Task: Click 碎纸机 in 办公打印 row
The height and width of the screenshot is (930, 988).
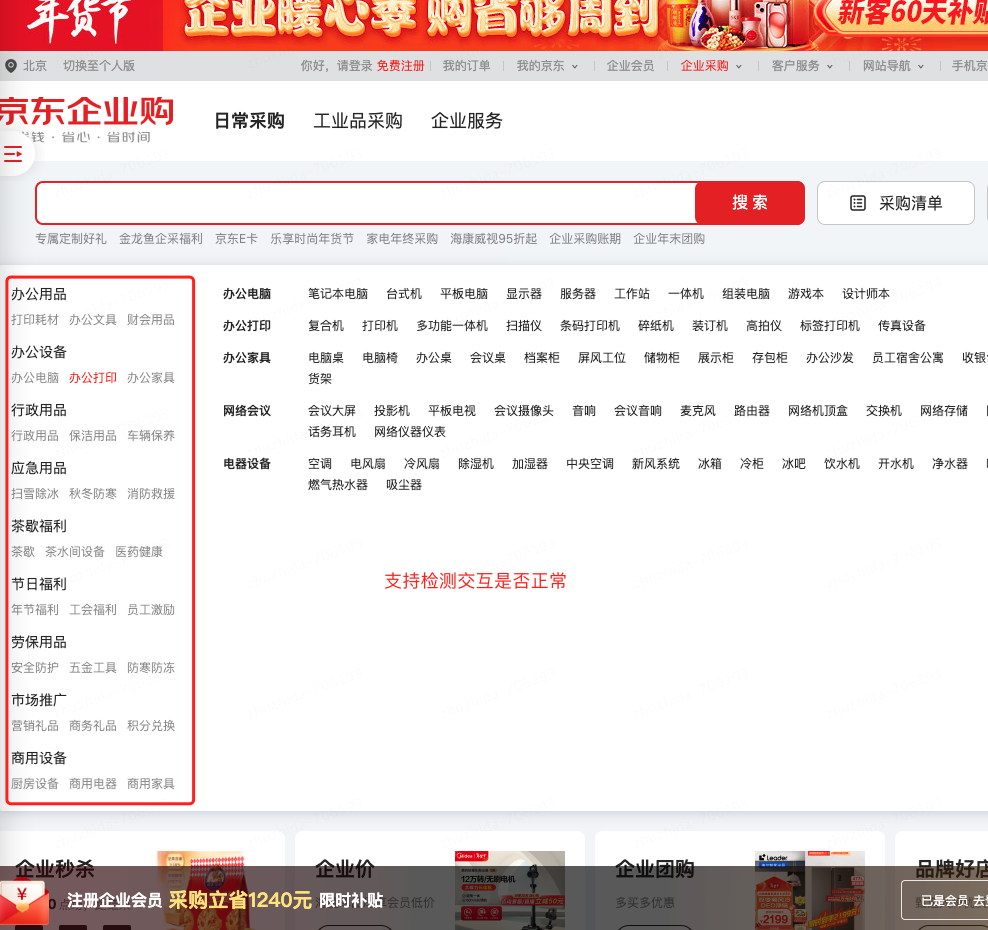Action: coord(656,326)
